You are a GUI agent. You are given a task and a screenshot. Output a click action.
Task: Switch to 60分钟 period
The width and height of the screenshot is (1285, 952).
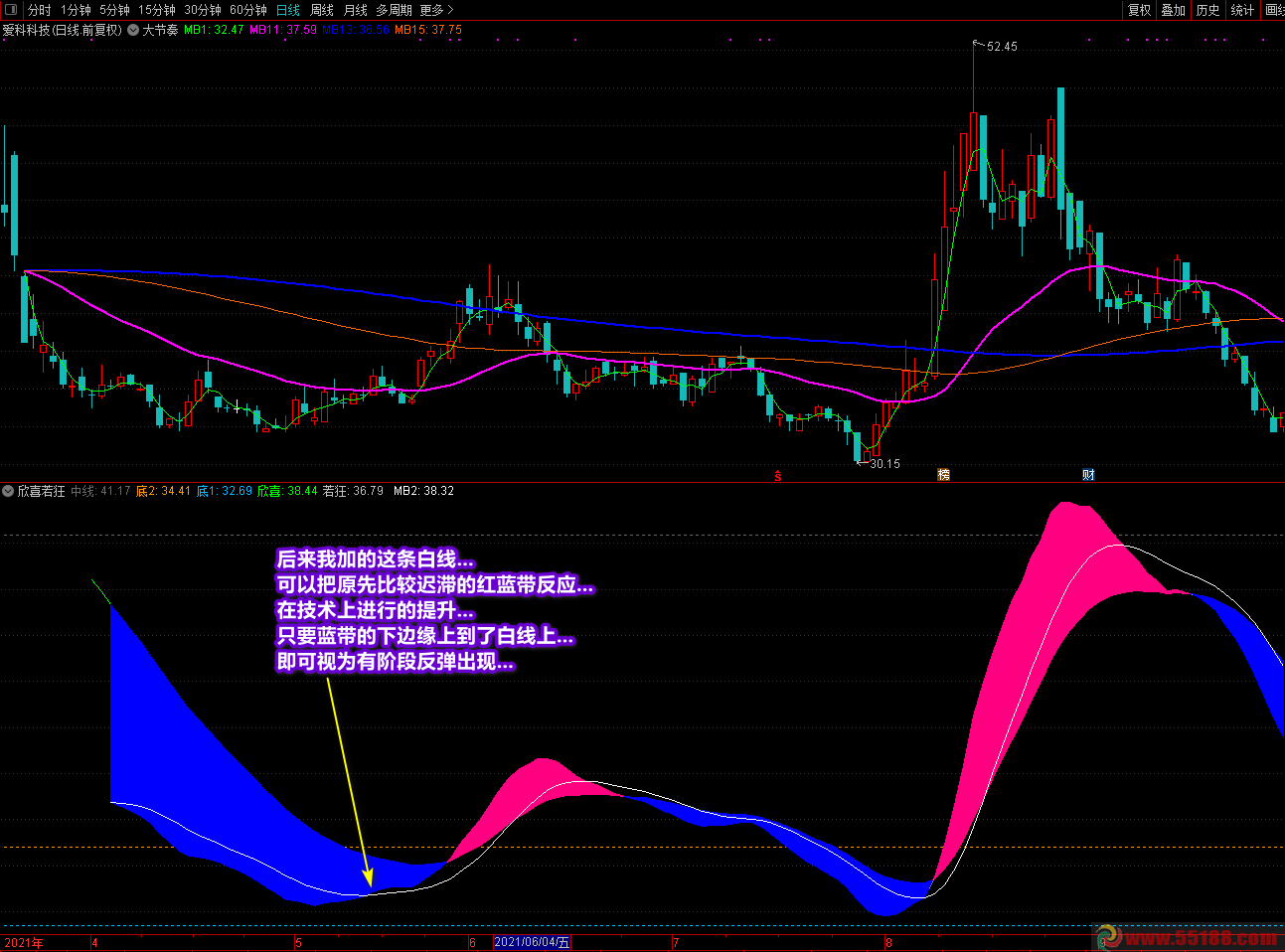tap(248, 10)
